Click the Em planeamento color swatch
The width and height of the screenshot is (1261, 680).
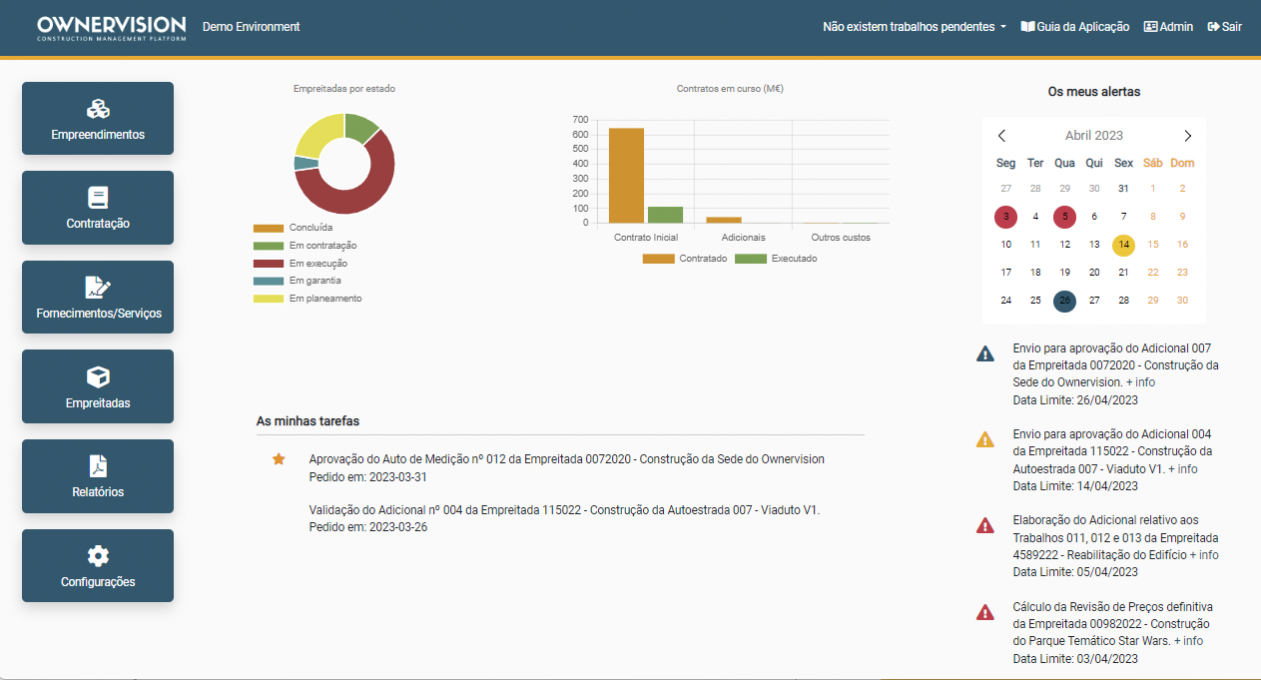(x=268, y=298)
